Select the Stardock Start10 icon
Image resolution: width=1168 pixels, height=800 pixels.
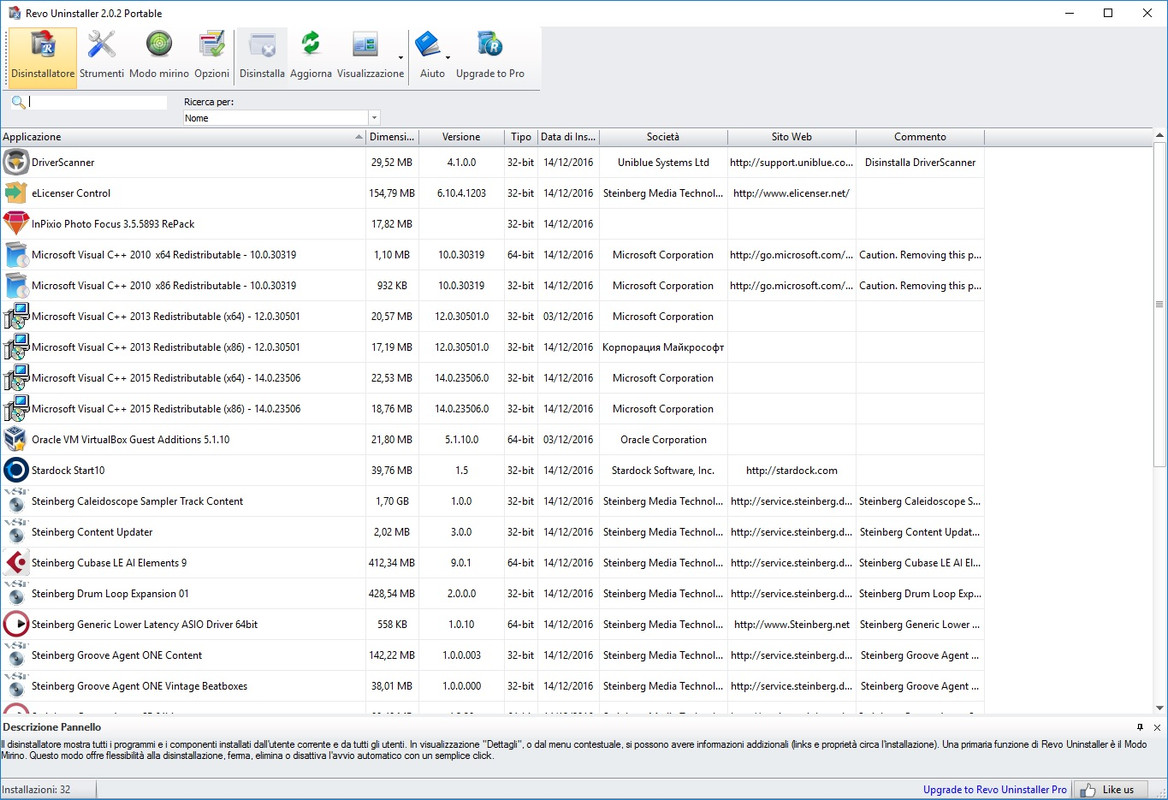[x=16, y=470]
